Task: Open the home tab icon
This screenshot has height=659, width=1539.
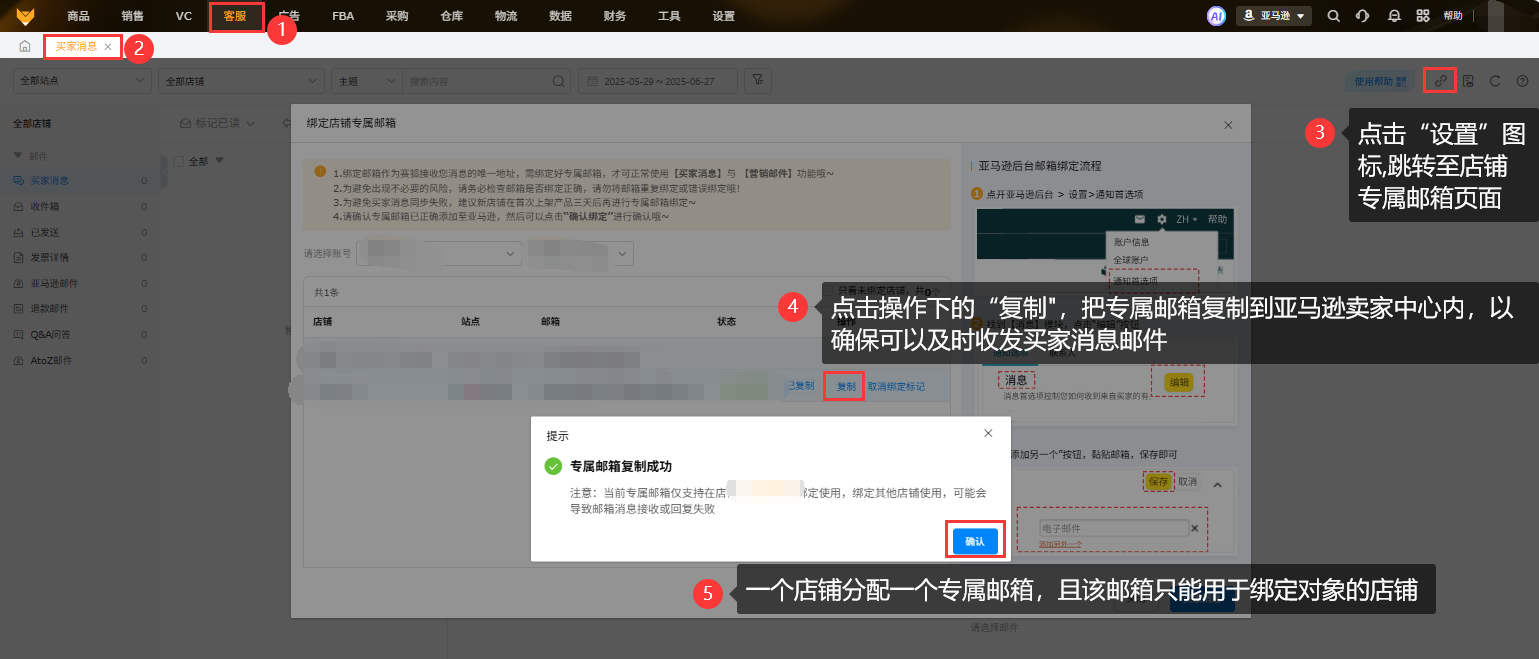Action: coord(24,47)
